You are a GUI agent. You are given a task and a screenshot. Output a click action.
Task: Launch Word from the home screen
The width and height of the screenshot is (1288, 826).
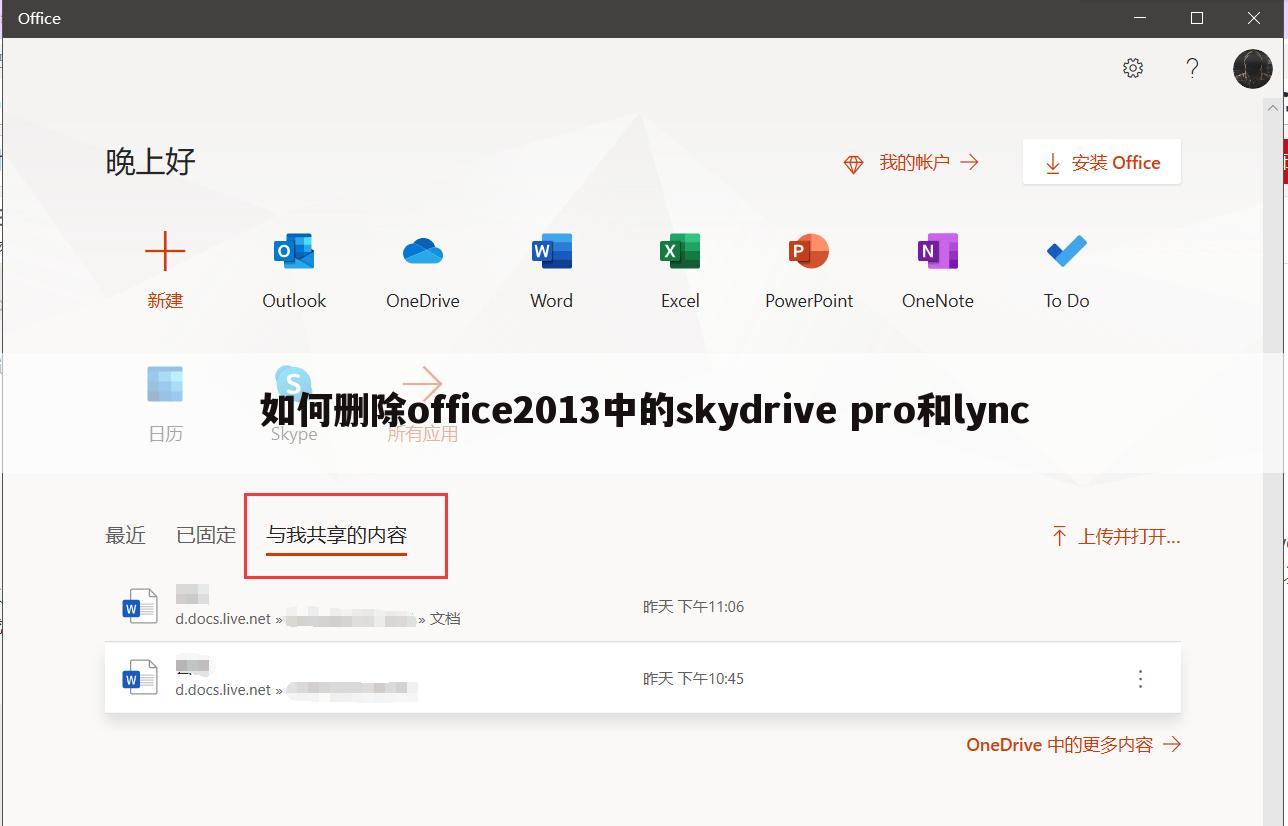tap(550, 251)
